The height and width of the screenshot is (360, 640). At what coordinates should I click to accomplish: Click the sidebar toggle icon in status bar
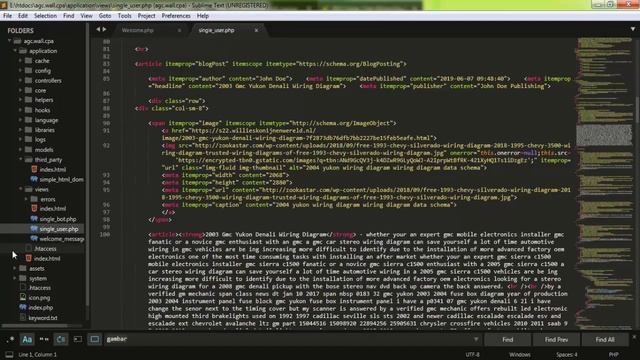point(9,354)
